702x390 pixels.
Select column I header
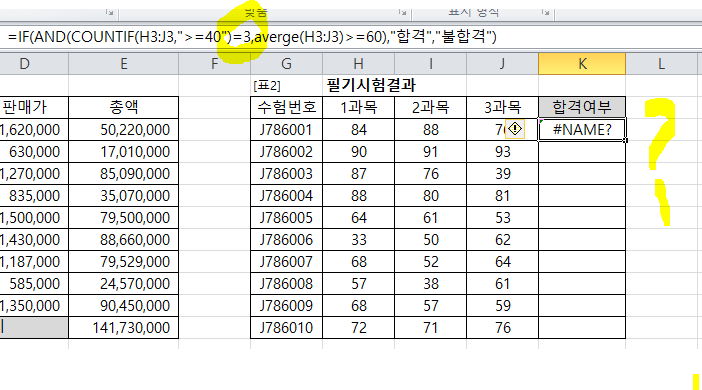430,64
